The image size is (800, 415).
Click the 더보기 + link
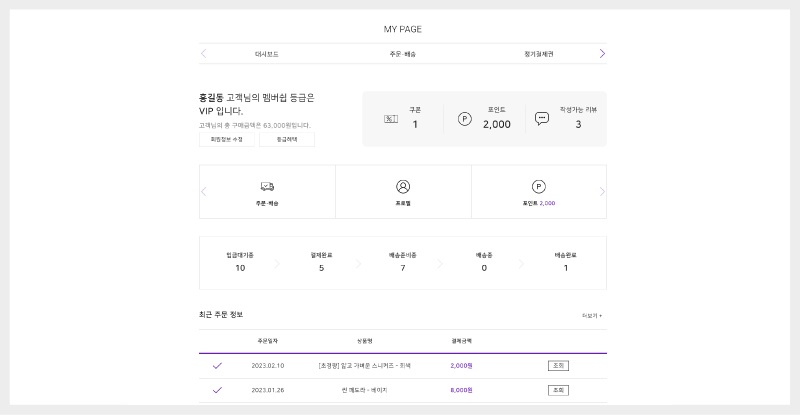click(592, 316)
